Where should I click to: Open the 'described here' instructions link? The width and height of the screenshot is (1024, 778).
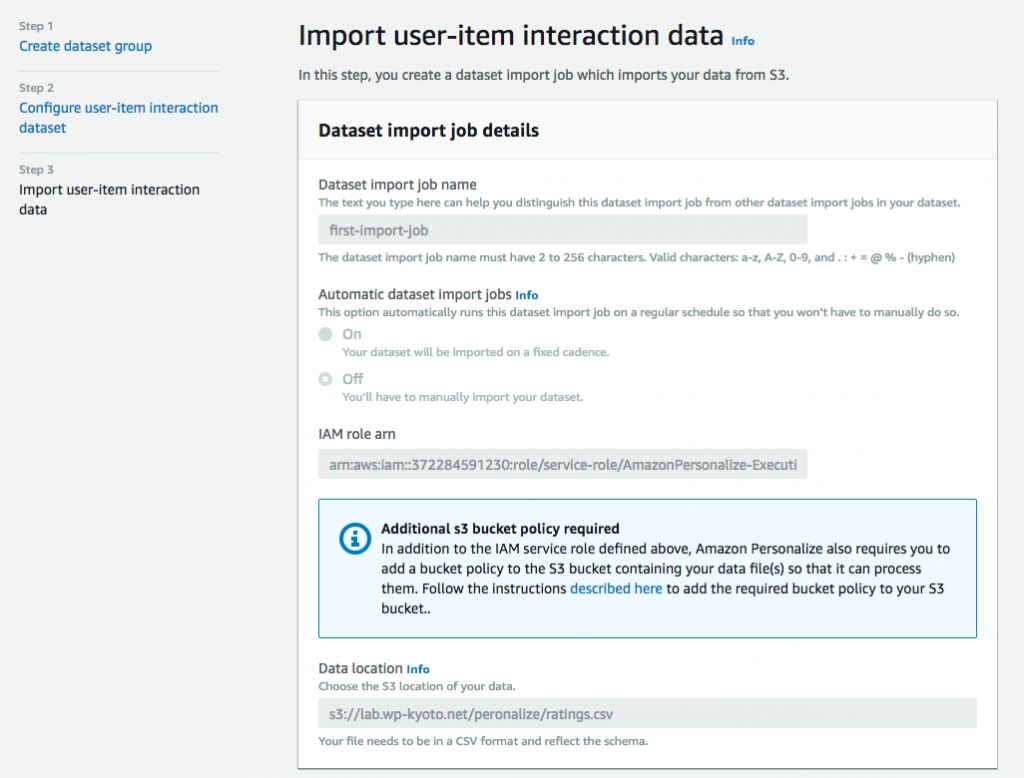tap(616, 589)
